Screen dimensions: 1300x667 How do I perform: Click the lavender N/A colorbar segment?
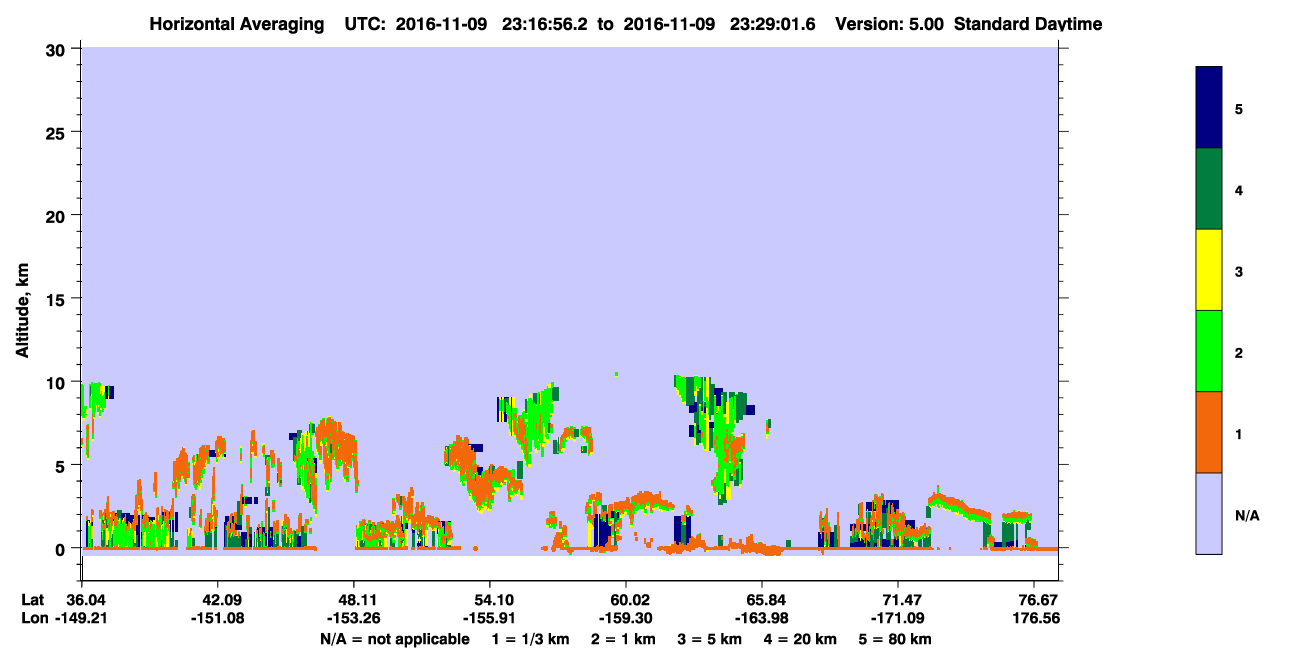click(1209, 513)
